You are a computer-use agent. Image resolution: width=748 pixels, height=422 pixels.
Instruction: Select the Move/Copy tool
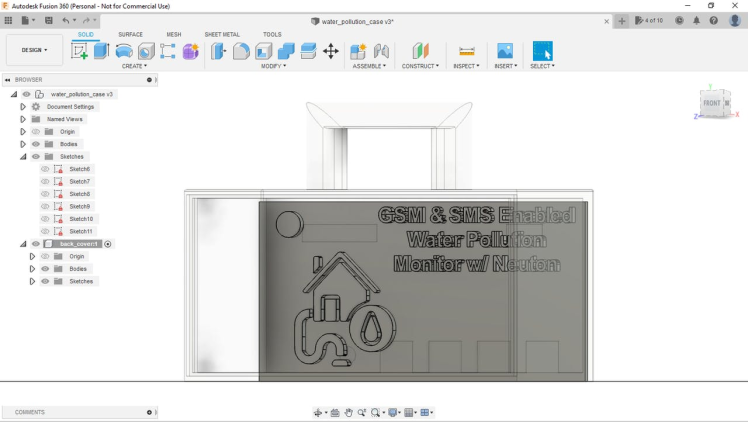tap(331, 51)
